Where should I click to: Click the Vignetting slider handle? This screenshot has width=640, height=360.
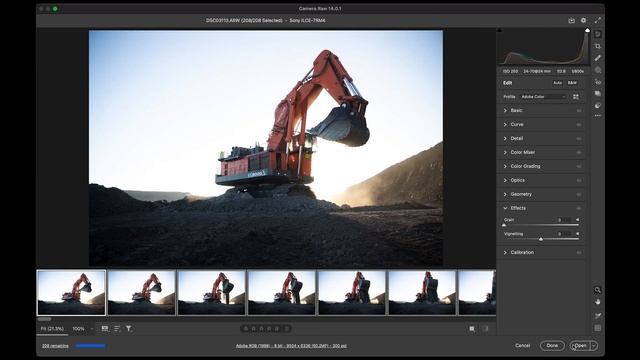click(x=541, y=239)
